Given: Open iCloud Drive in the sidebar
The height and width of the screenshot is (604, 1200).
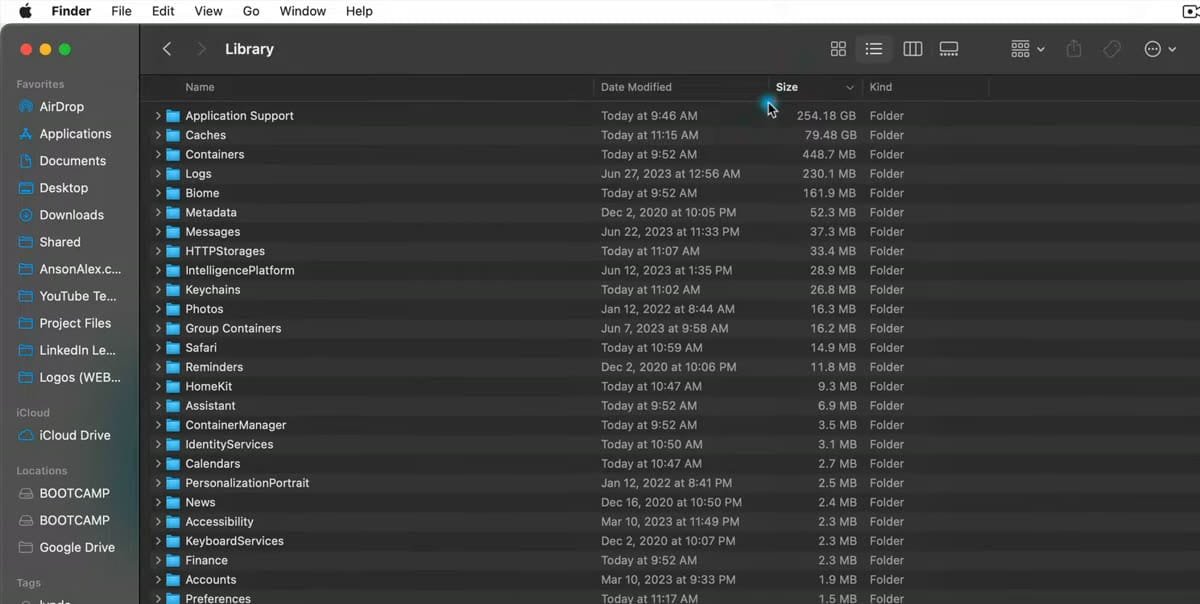Looking at the screenshot, I should [x=65, y=435].
